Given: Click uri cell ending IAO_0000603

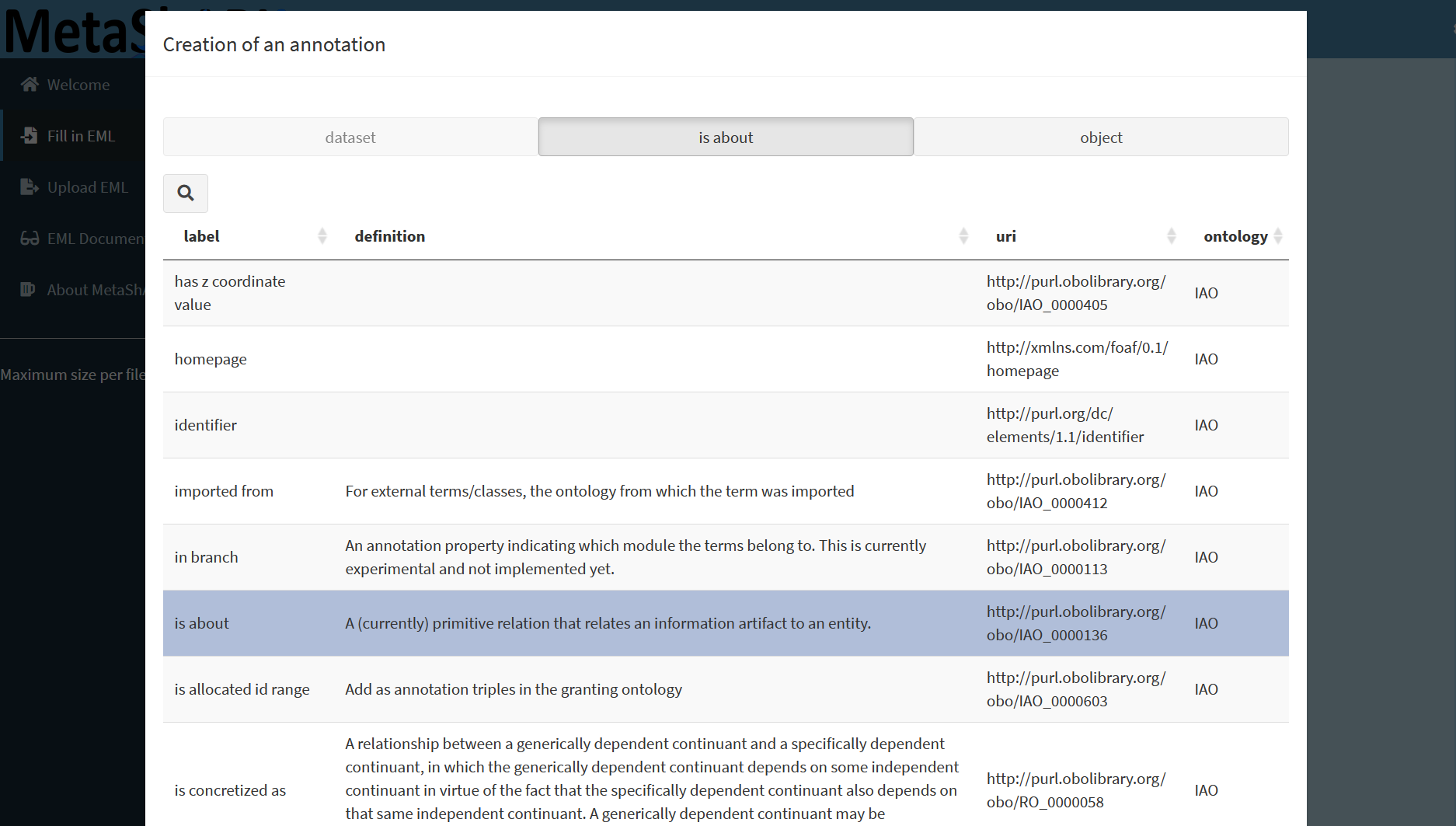Looking at the screenshot, I should pos(1079,689).
